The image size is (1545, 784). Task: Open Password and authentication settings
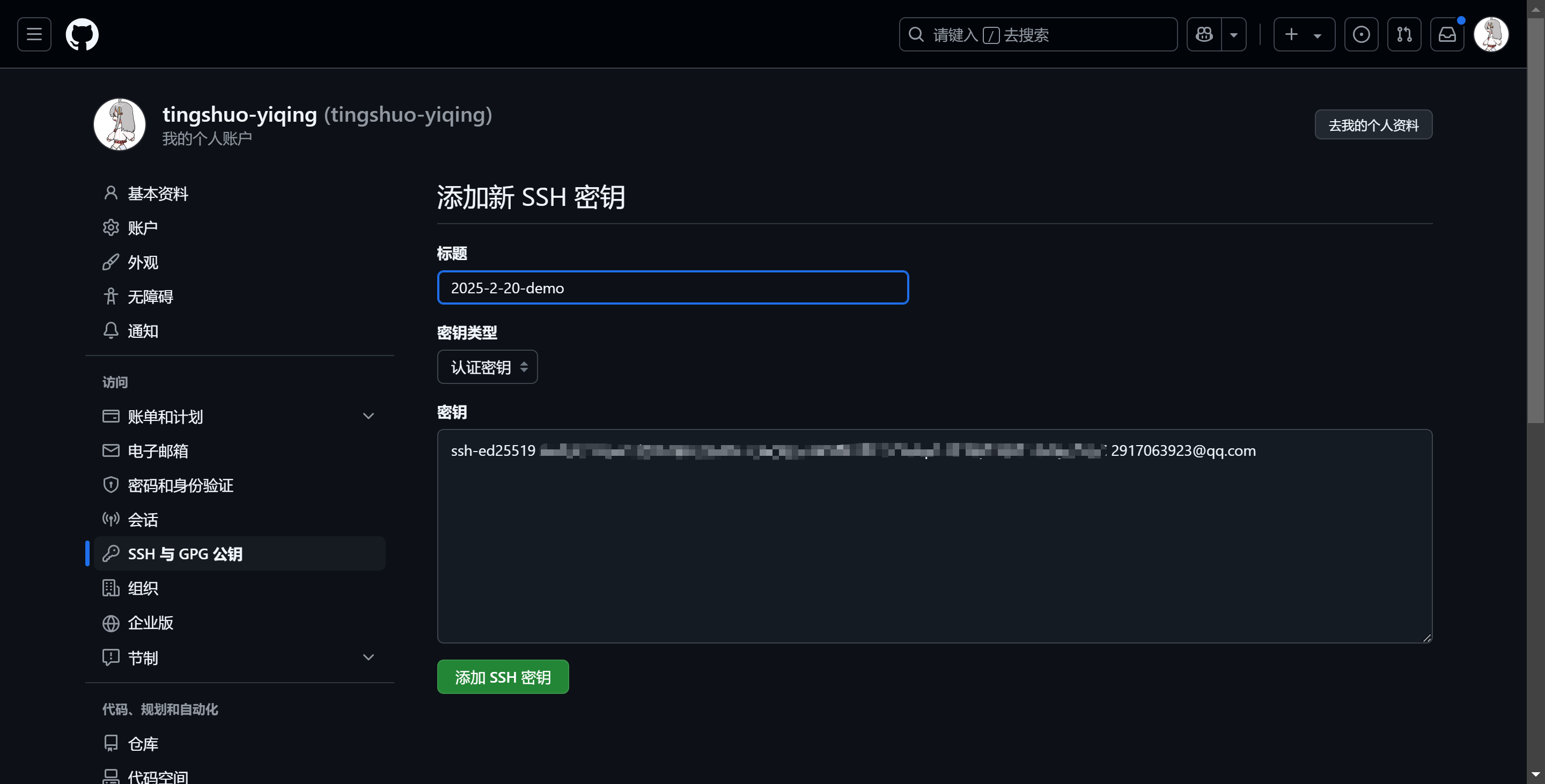180,485
